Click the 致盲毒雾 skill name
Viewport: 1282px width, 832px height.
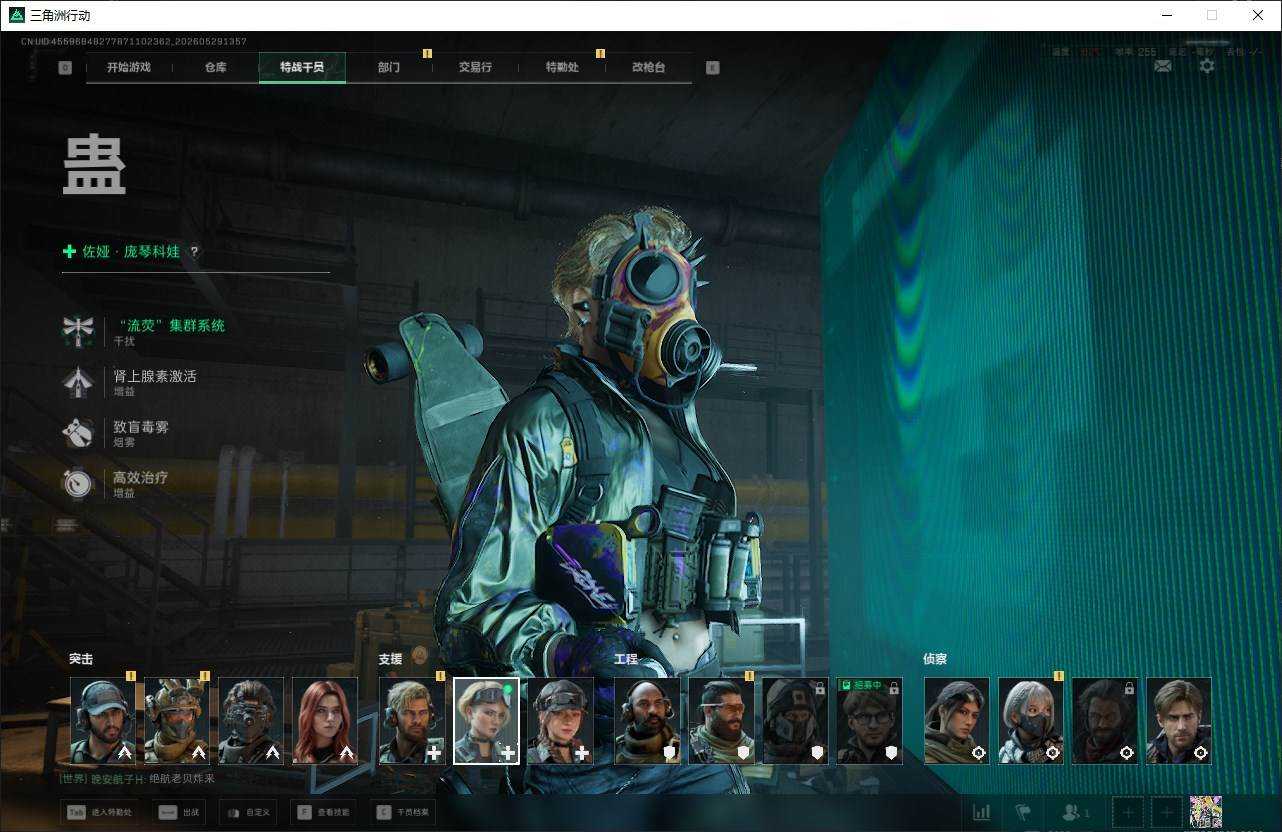(141, 427)
